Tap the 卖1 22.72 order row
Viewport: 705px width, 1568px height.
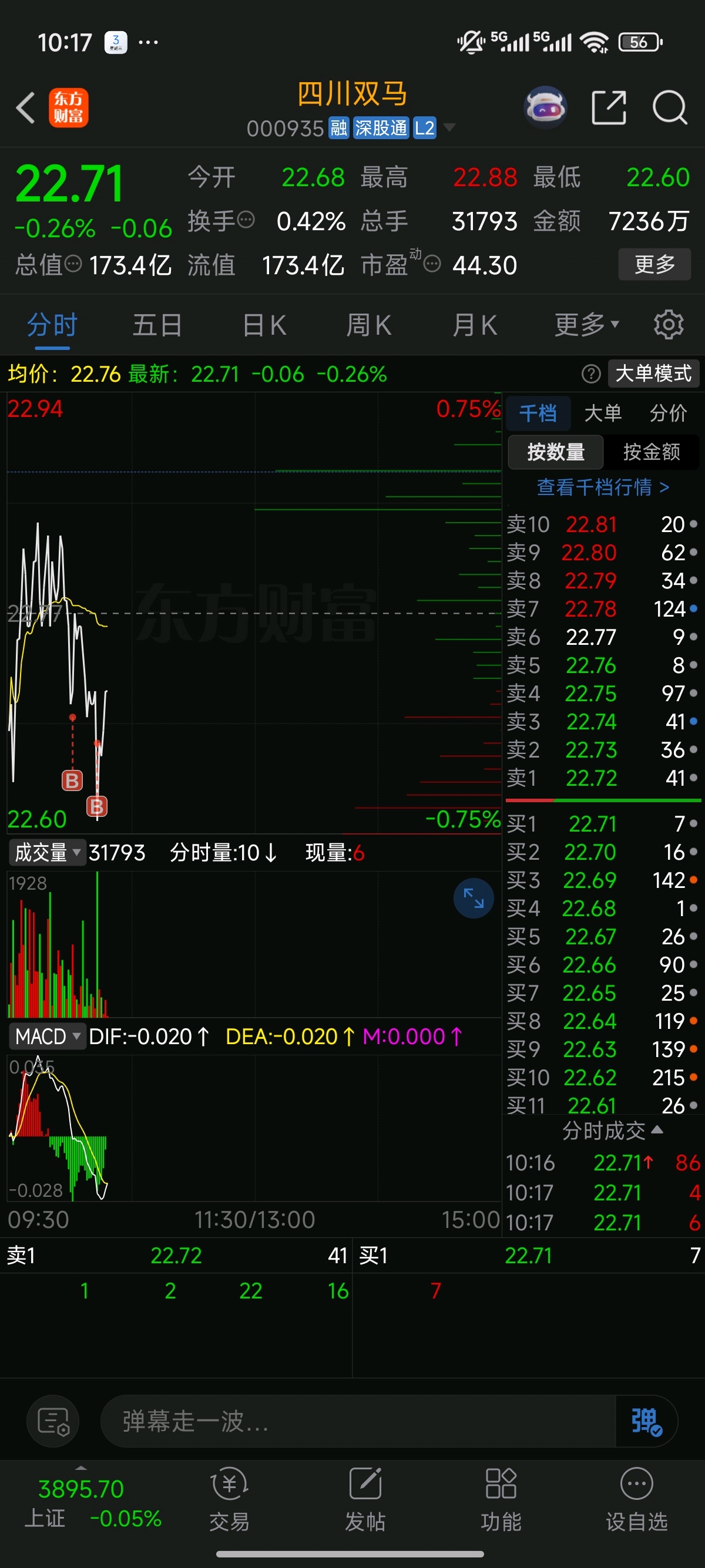[x=603, y=778]
